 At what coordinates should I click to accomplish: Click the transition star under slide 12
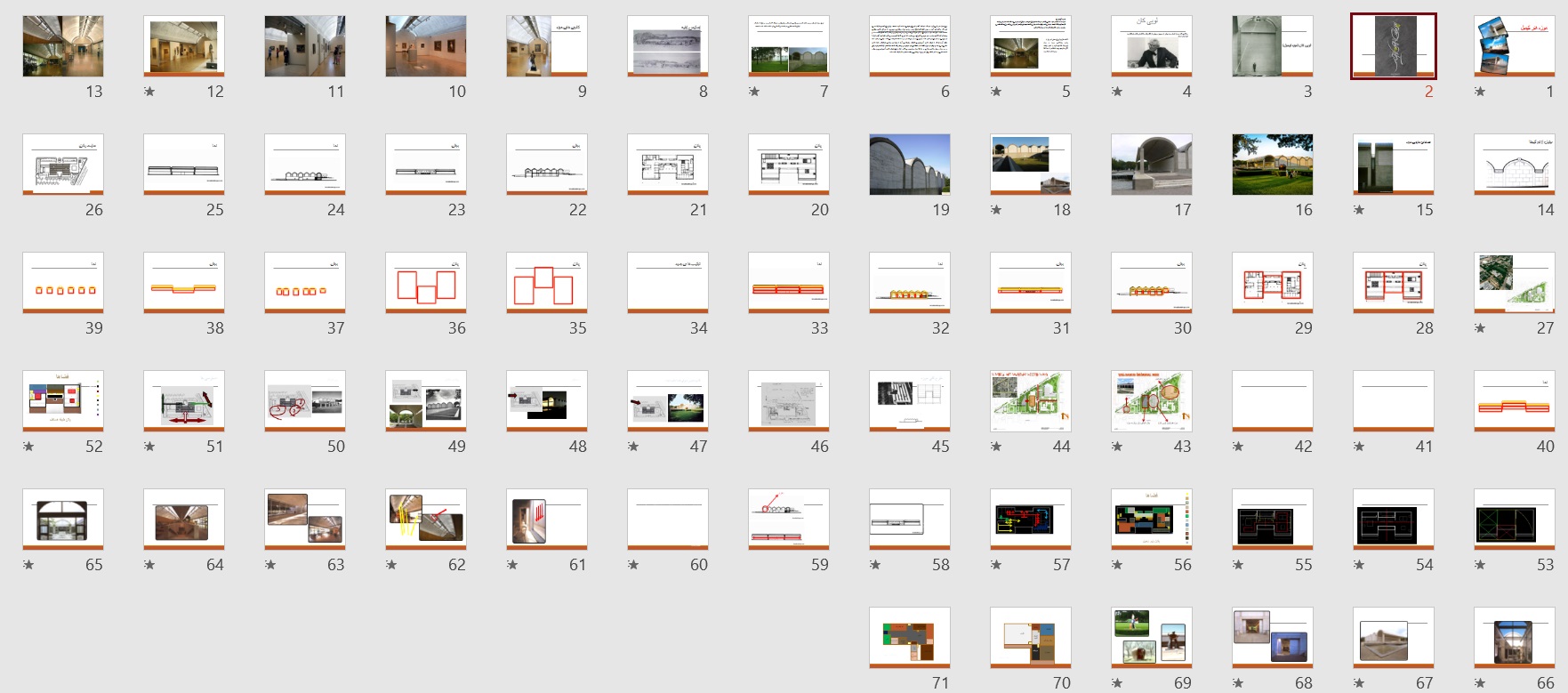coord(149,92)
